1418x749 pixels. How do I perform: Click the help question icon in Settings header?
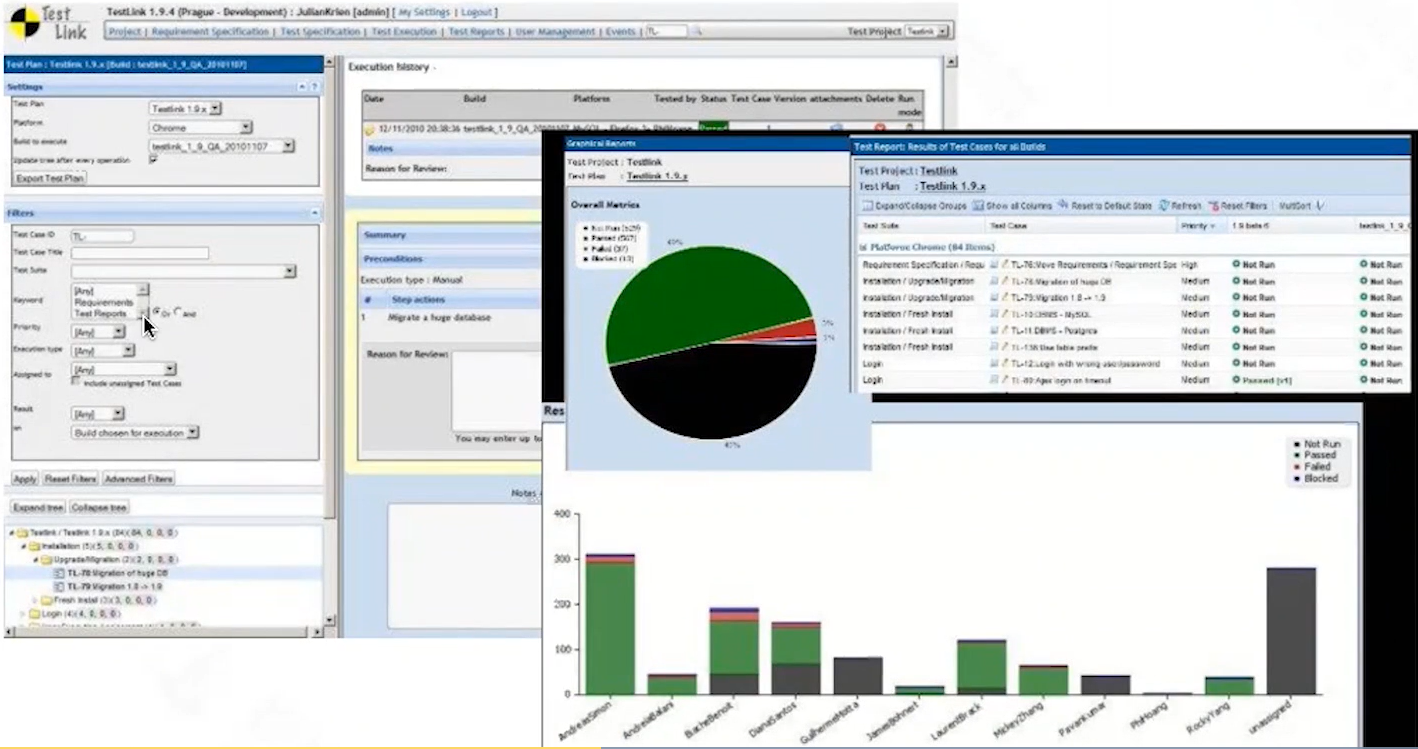(x=314, y=87)
